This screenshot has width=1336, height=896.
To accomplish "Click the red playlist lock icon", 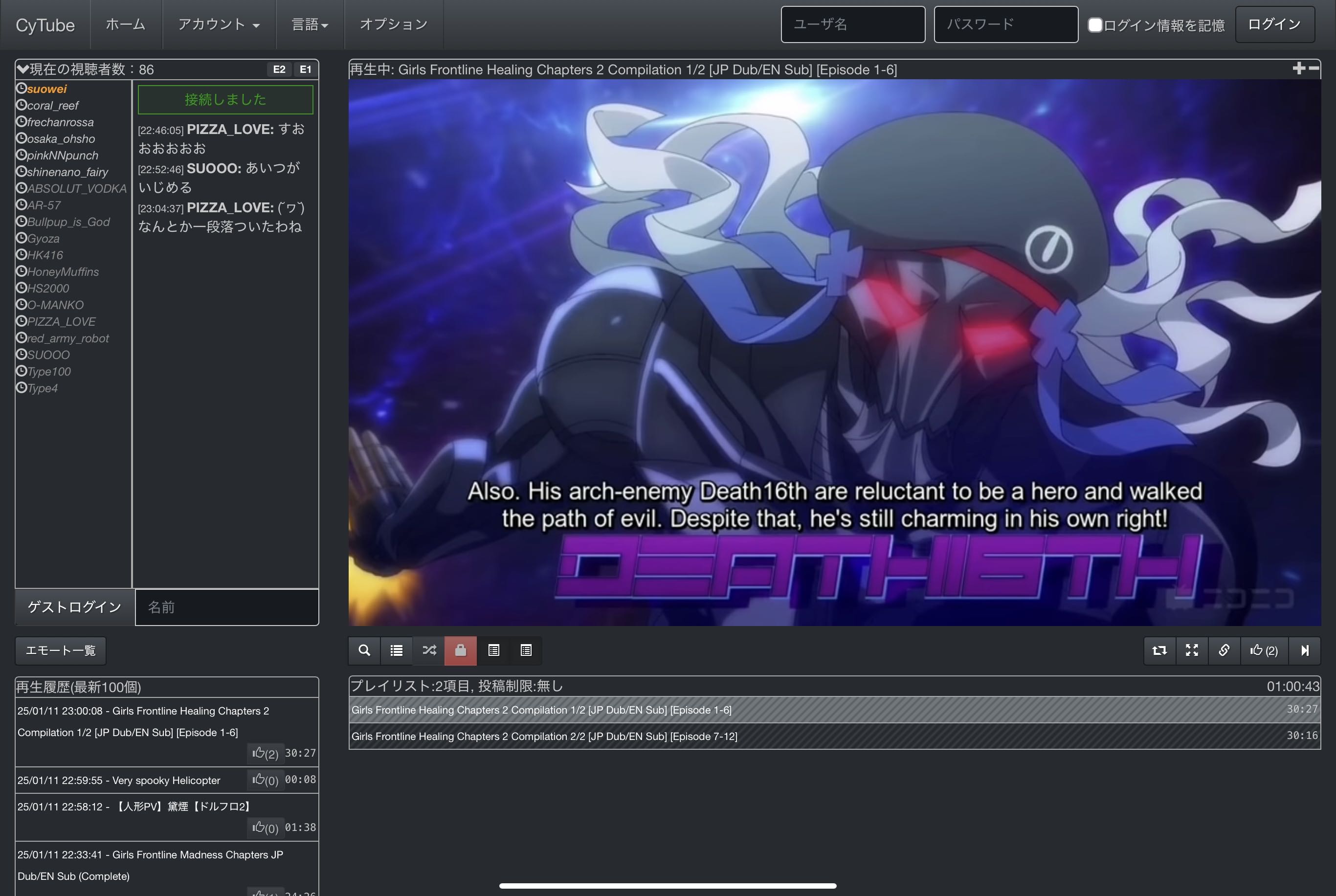I will tap(460, 650).
